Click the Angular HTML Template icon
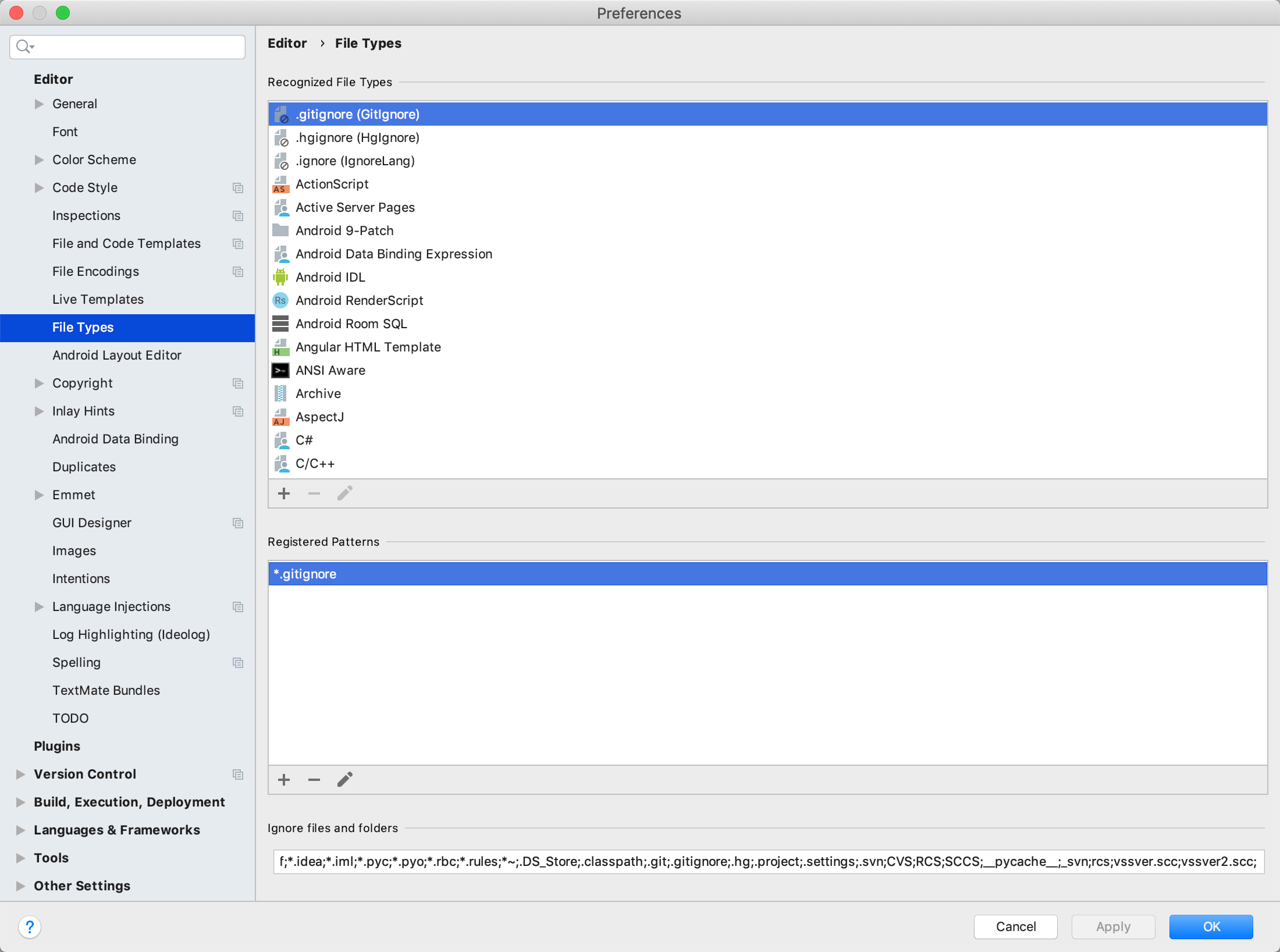1280x952 pixels. pyautogui.click(x=281, y=346)
